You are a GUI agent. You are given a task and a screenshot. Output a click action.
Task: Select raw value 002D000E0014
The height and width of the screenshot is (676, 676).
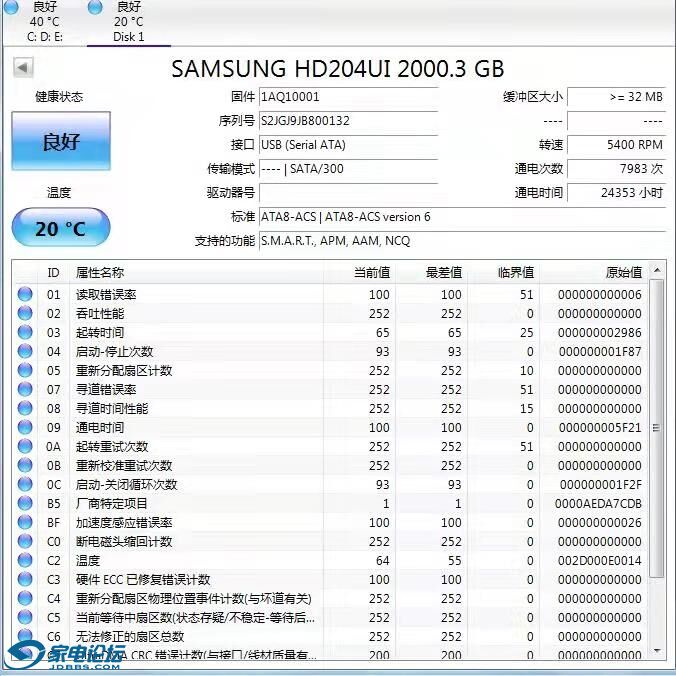600,560
